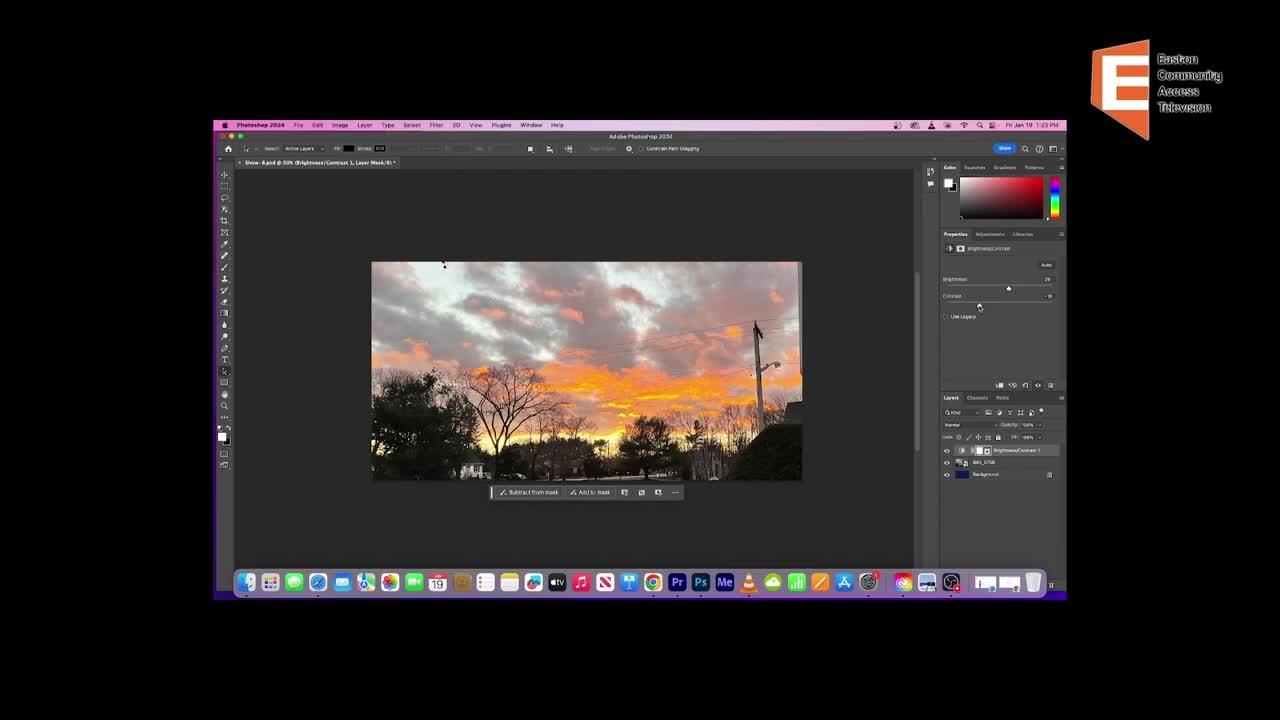The height and width of the screenshot is (720, 1280).
Task: Open the Image menu
Action: click(340, 125)
